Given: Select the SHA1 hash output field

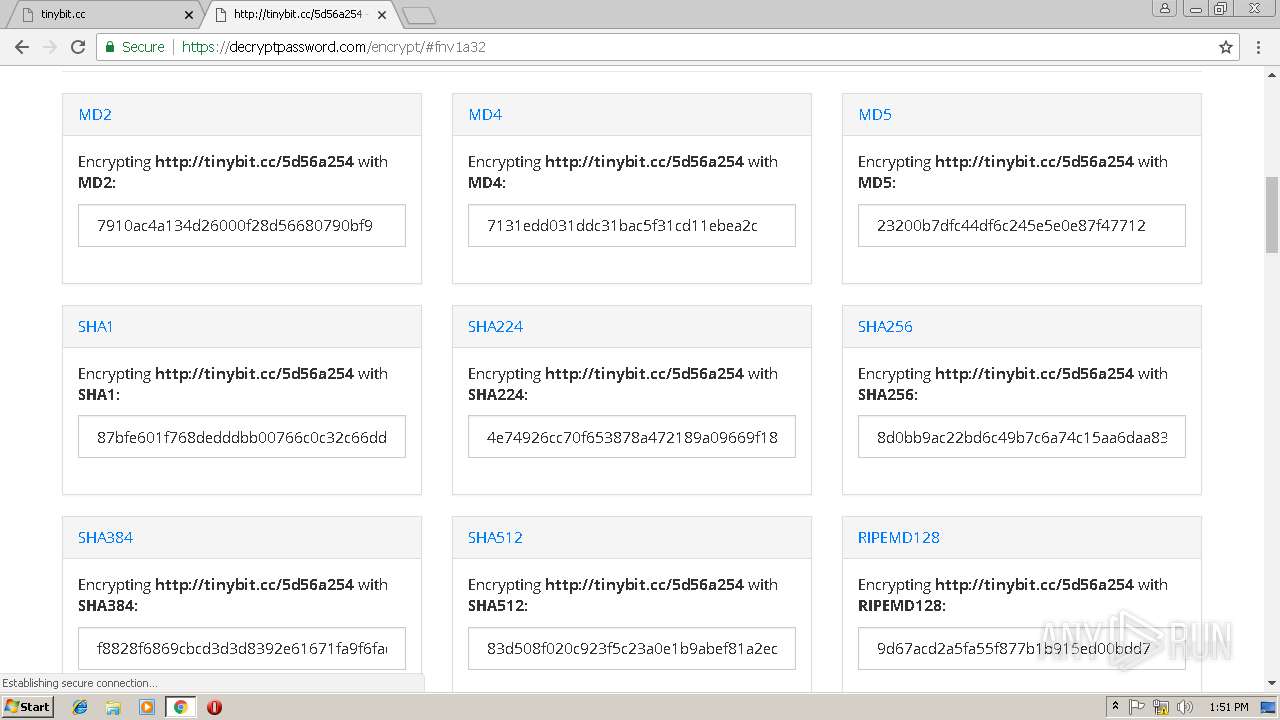Looking at the screenshot, I should click(242, 437).
